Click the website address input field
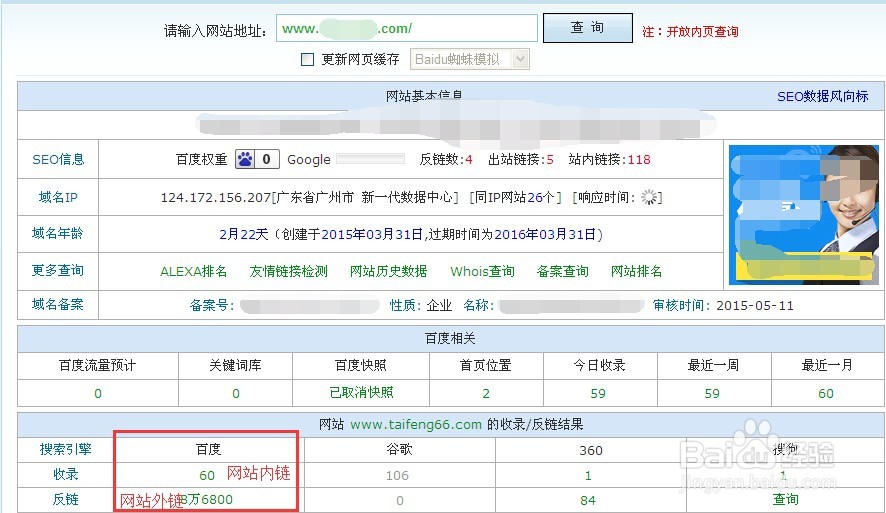Viewport: 886px width, 513px height. click(x=406, y=28)
